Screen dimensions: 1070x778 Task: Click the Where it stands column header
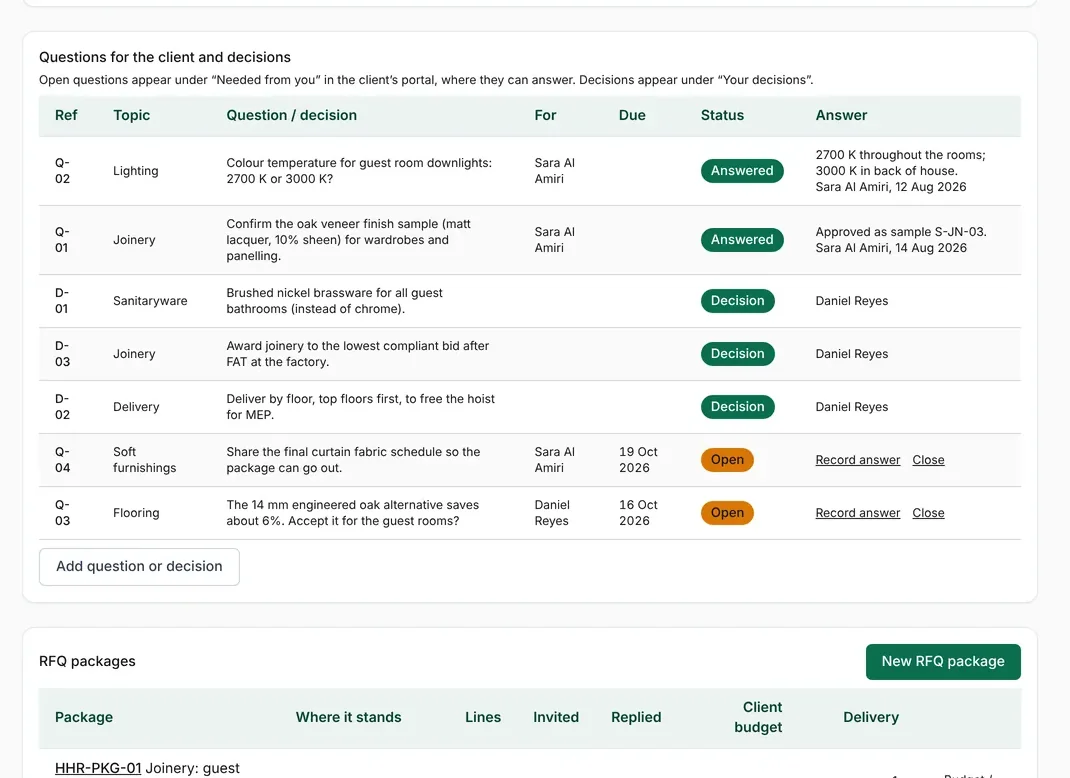[348, 717]
